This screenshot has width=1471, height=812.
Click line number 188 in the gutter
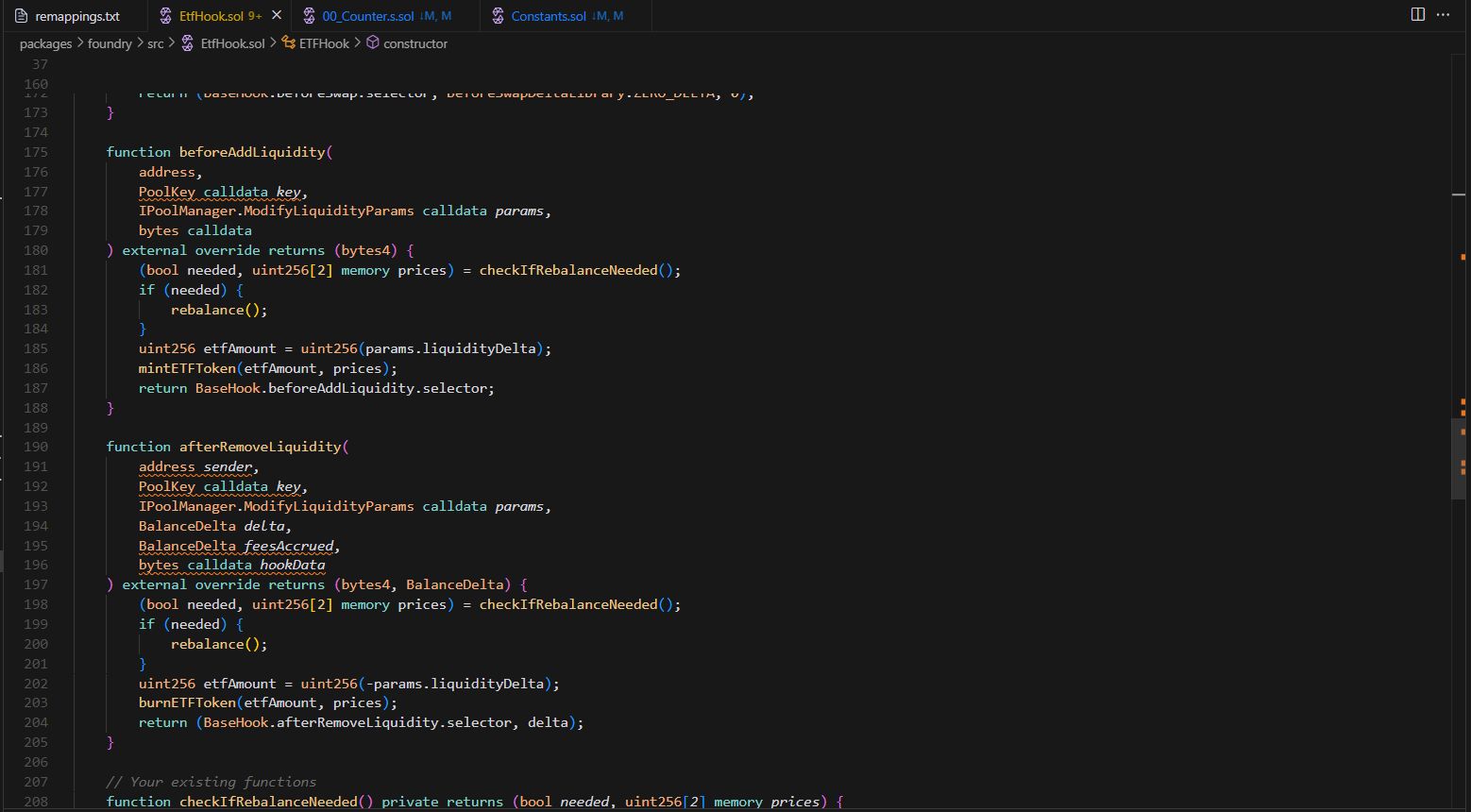36,408
